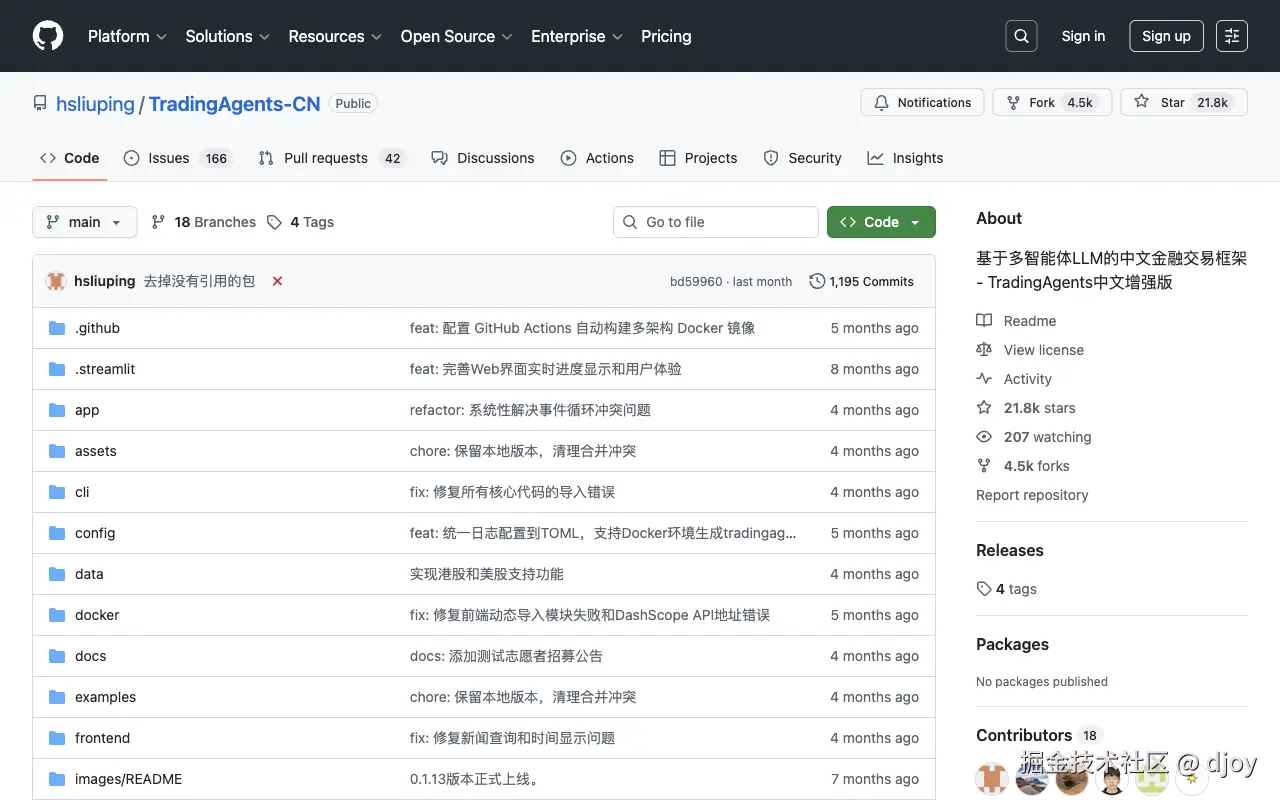1280x800 pixels.
Task: Click the Sign up button
Action: (1166, 36)
